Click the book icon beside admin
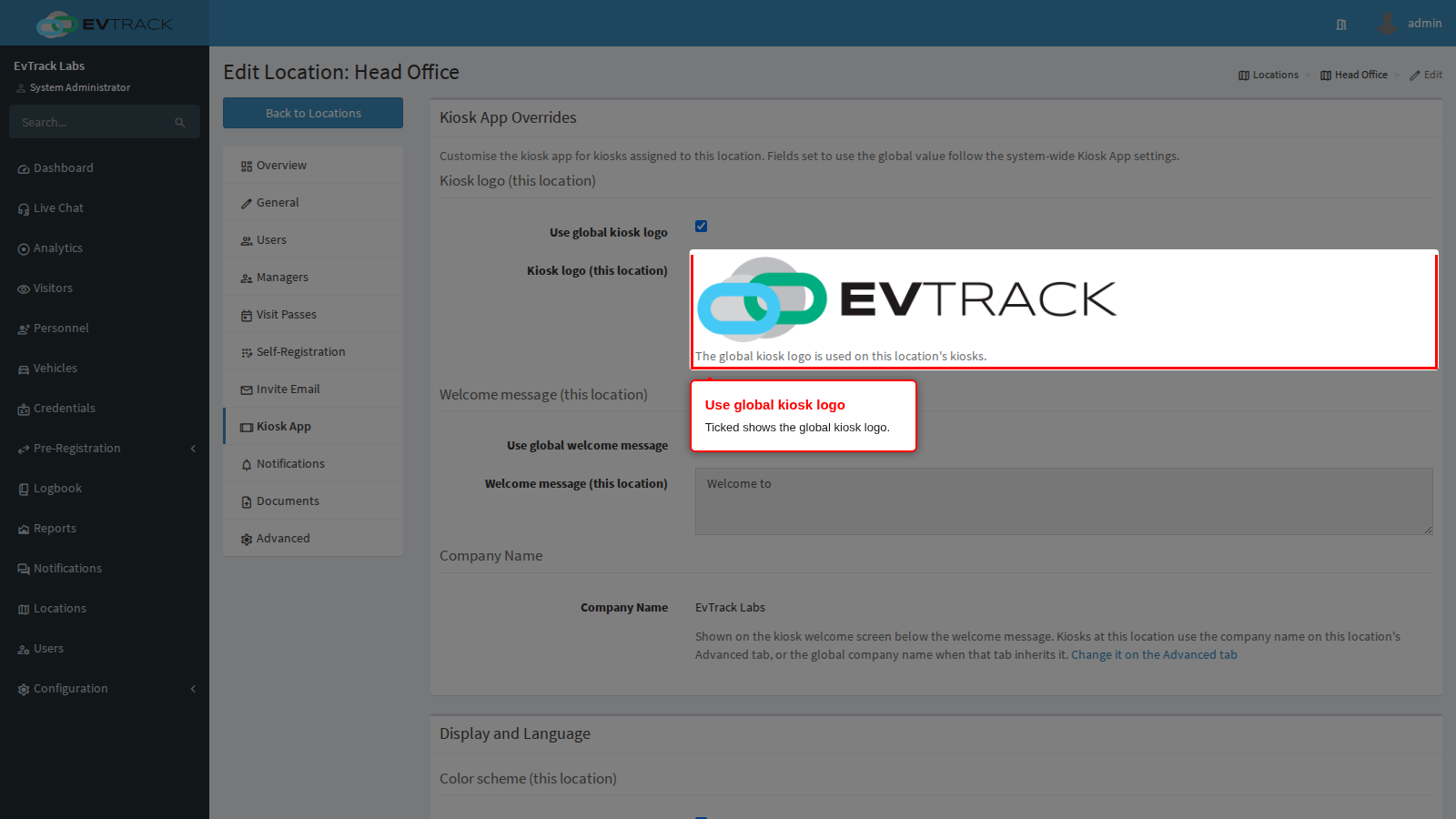 click(1341, 25)
